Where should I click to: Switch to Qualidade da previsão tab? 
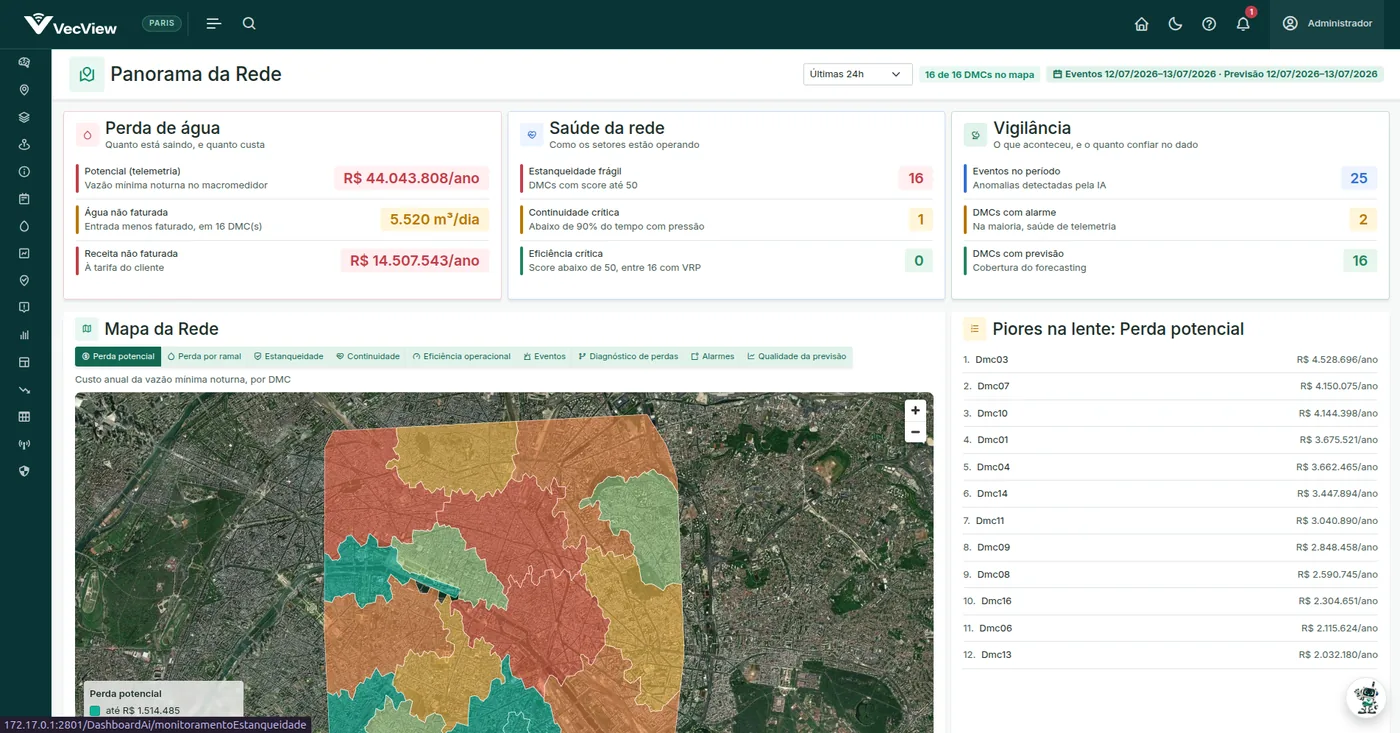click(797, 356)
